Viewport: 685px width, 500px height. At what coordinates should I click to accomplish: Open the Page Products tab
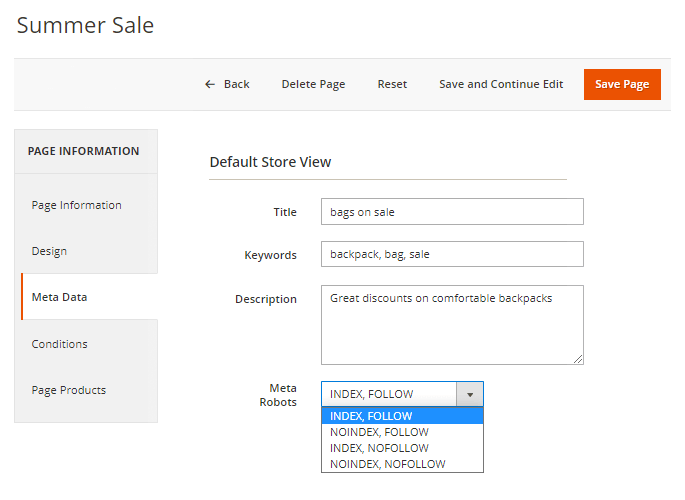tap(69, 390)
